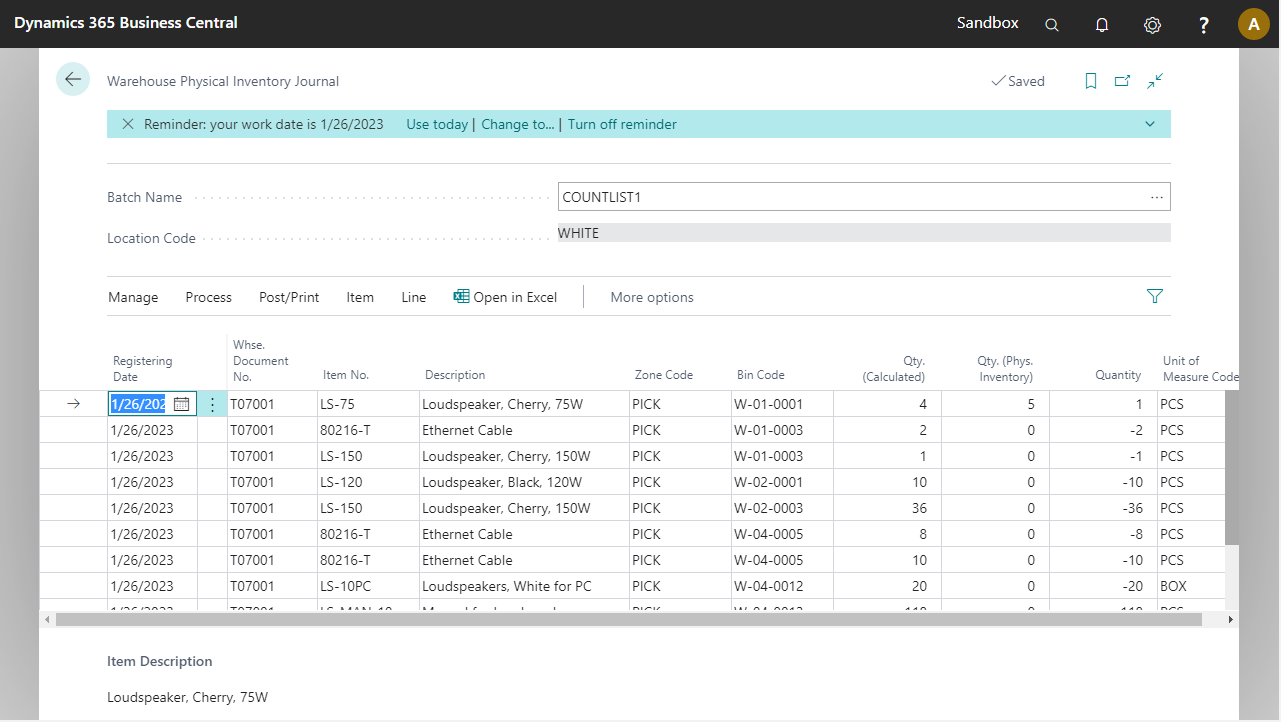Dismiss the work date reminder
The height and width of the screenshot is (722, 1281).
click(x=128, y=124)
